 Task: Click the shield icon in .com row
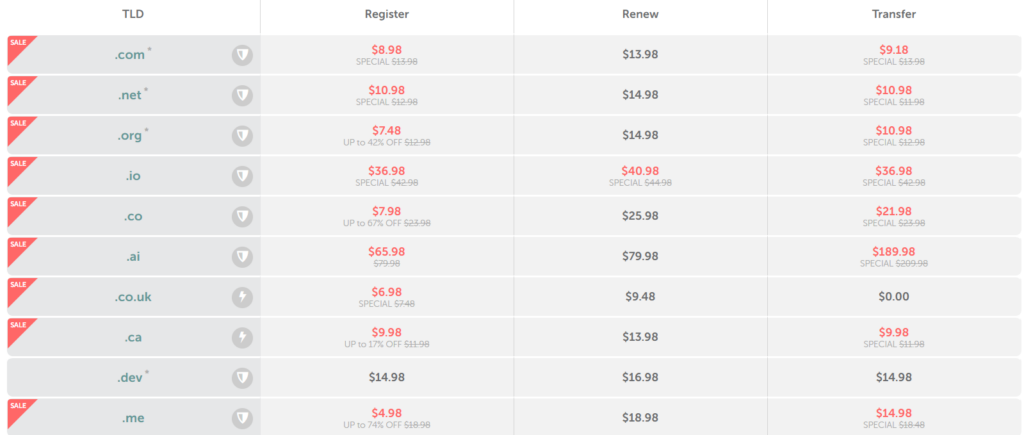pyautogui.click(x=242, y=56)
